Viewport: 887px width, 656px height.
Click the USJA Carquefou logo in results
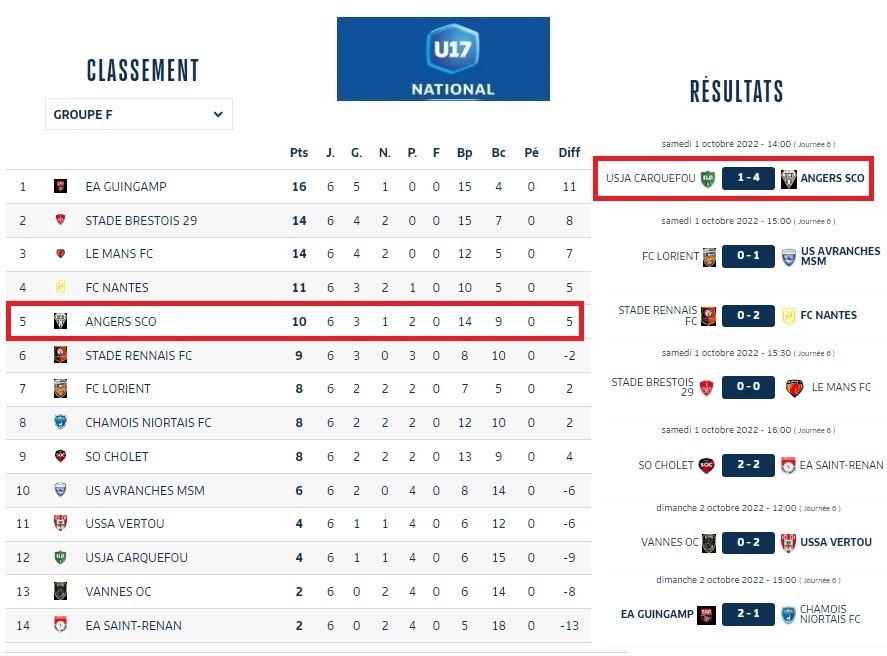click(708, 179)
